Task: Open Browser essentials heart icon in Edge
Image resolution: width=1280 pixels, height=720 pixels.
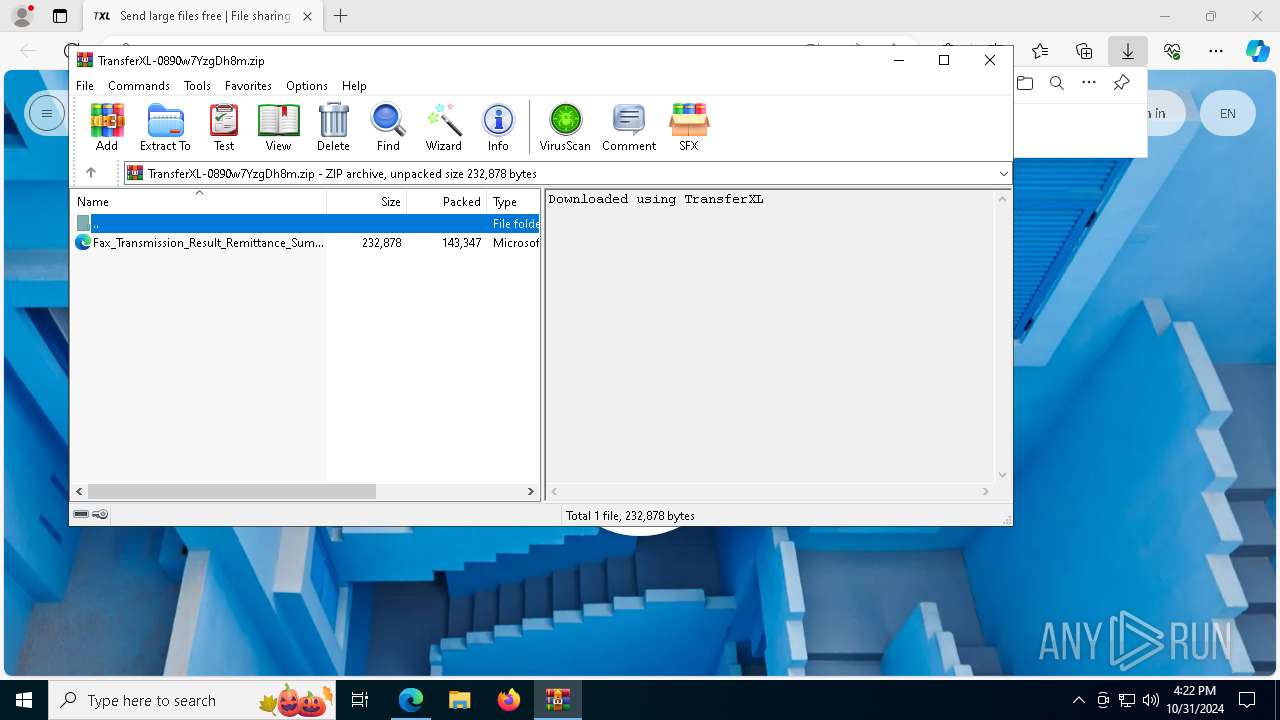Action: coord(1172,51)
